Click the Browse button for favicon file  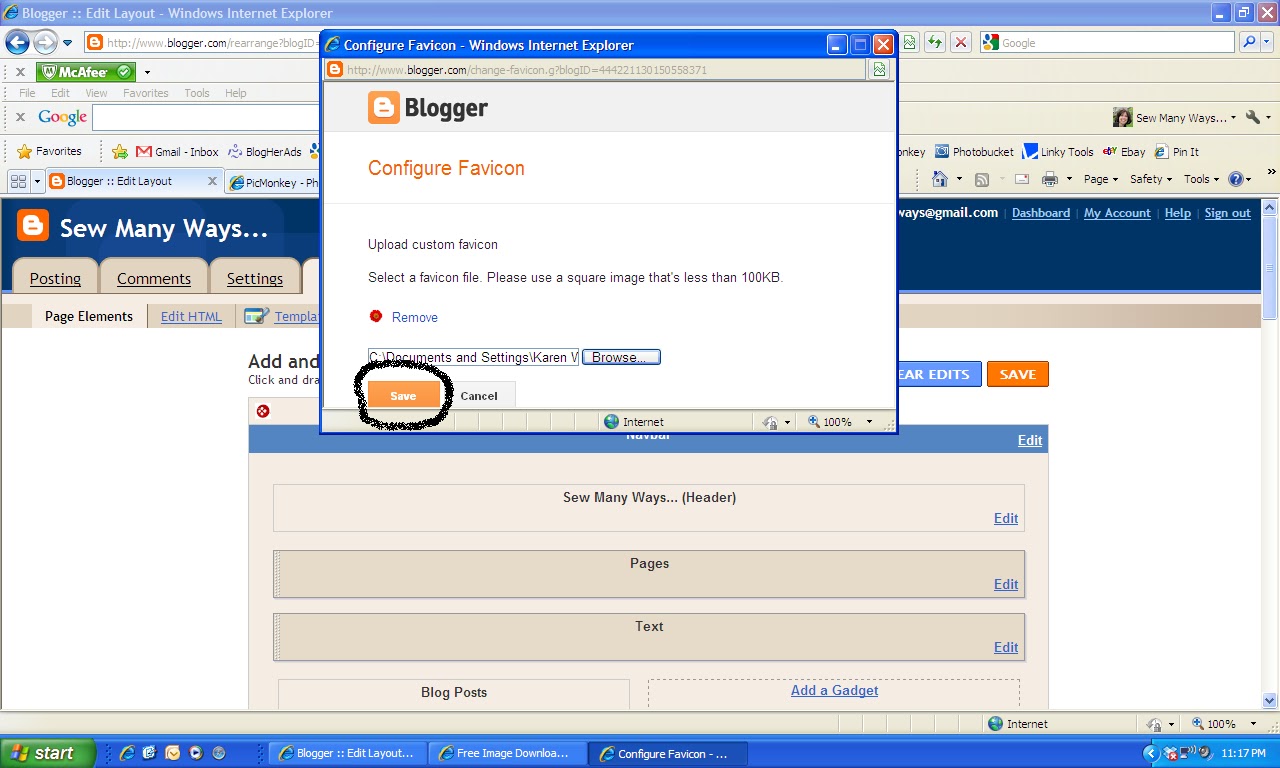621,357
